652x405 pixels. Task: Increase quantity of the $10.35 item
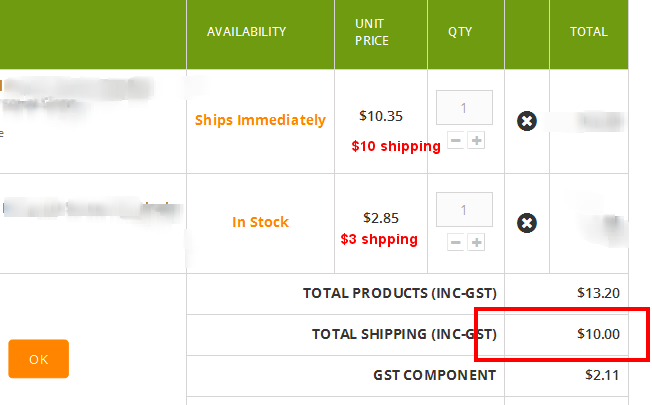point(476,141)
